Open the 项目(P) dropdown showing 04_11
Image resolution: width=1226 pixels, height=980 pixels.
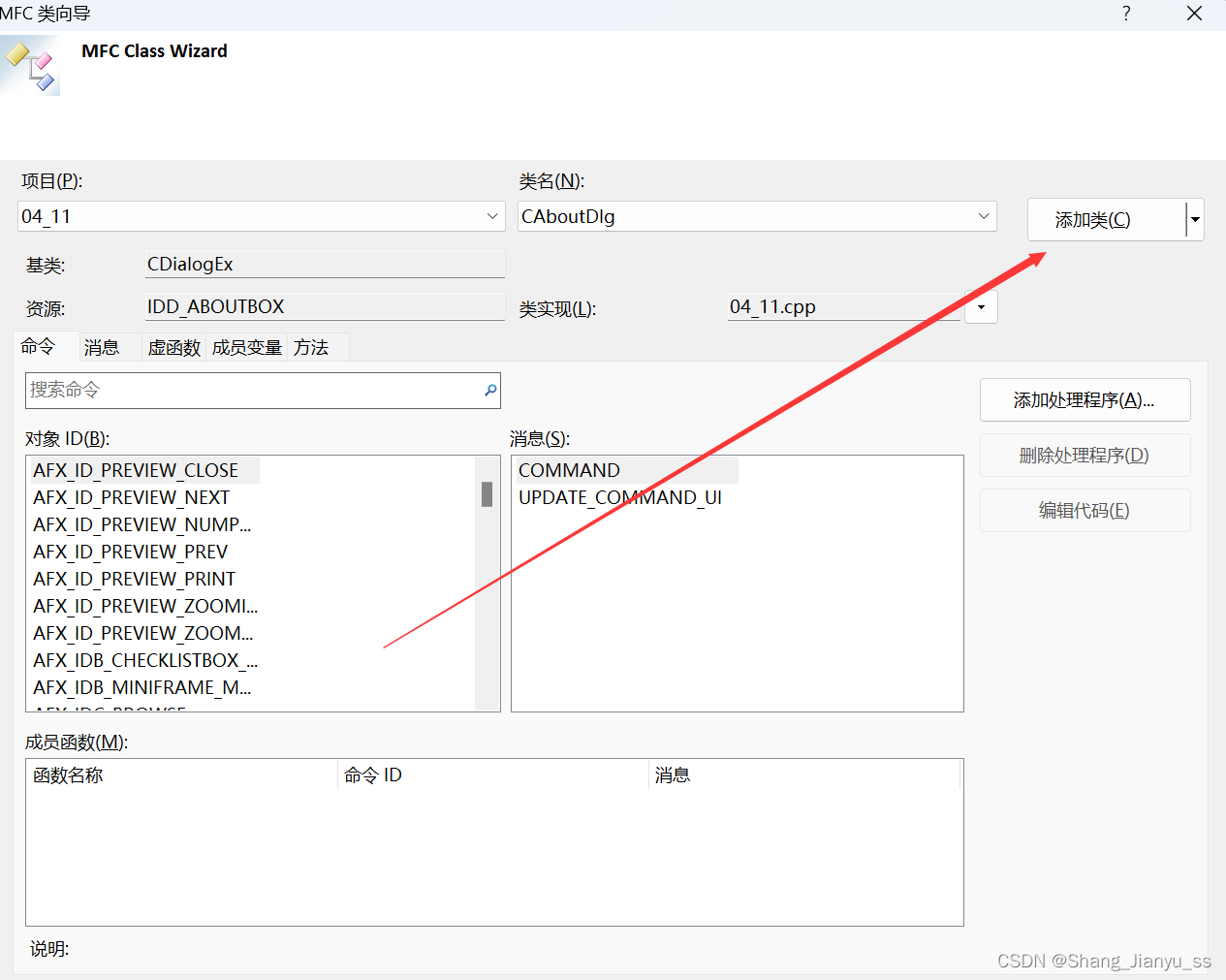pos(491,215)
